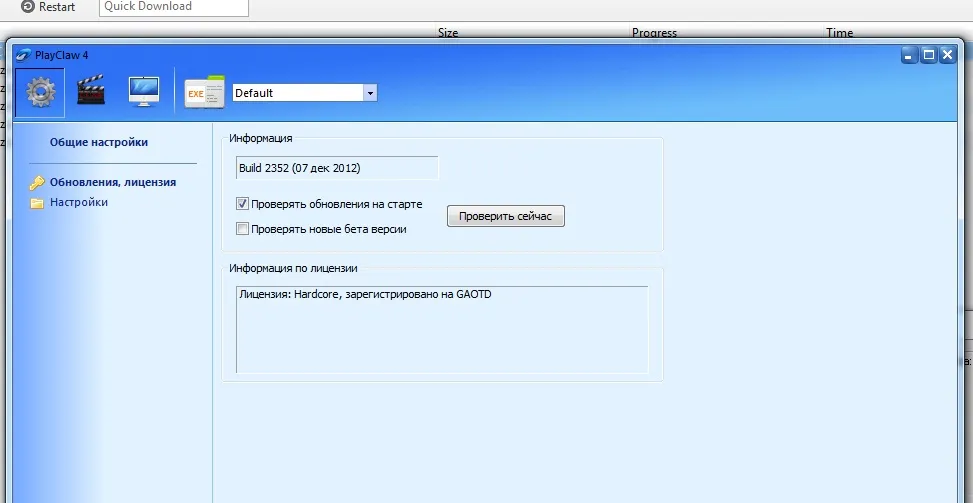Click the Build 2352 version field
The width and height of the screenshot is (973, 503).
pyautogui.click(x=337, y=168)
